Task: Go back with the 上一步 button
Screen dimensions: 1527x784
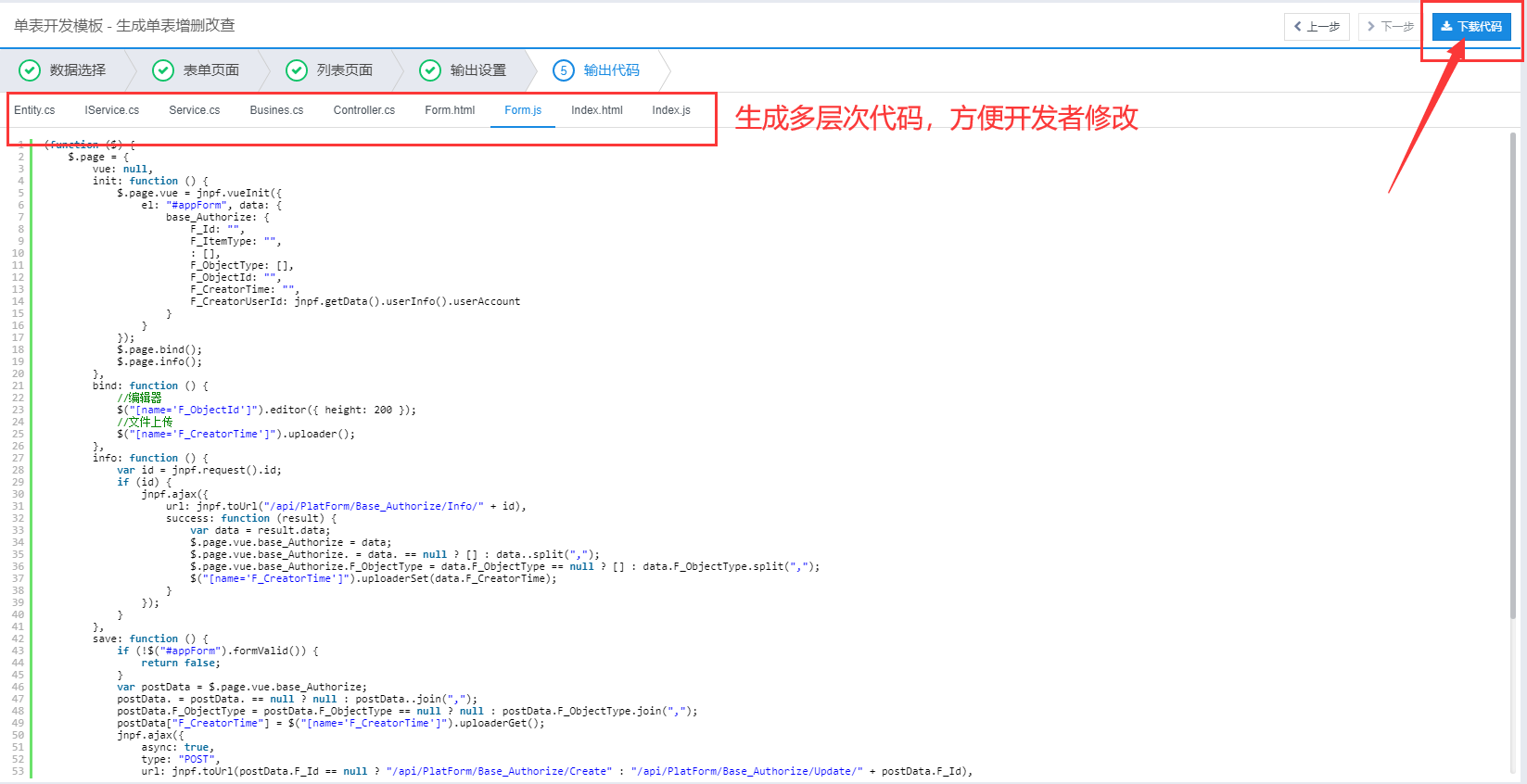Action: [x=1317, y=27]
